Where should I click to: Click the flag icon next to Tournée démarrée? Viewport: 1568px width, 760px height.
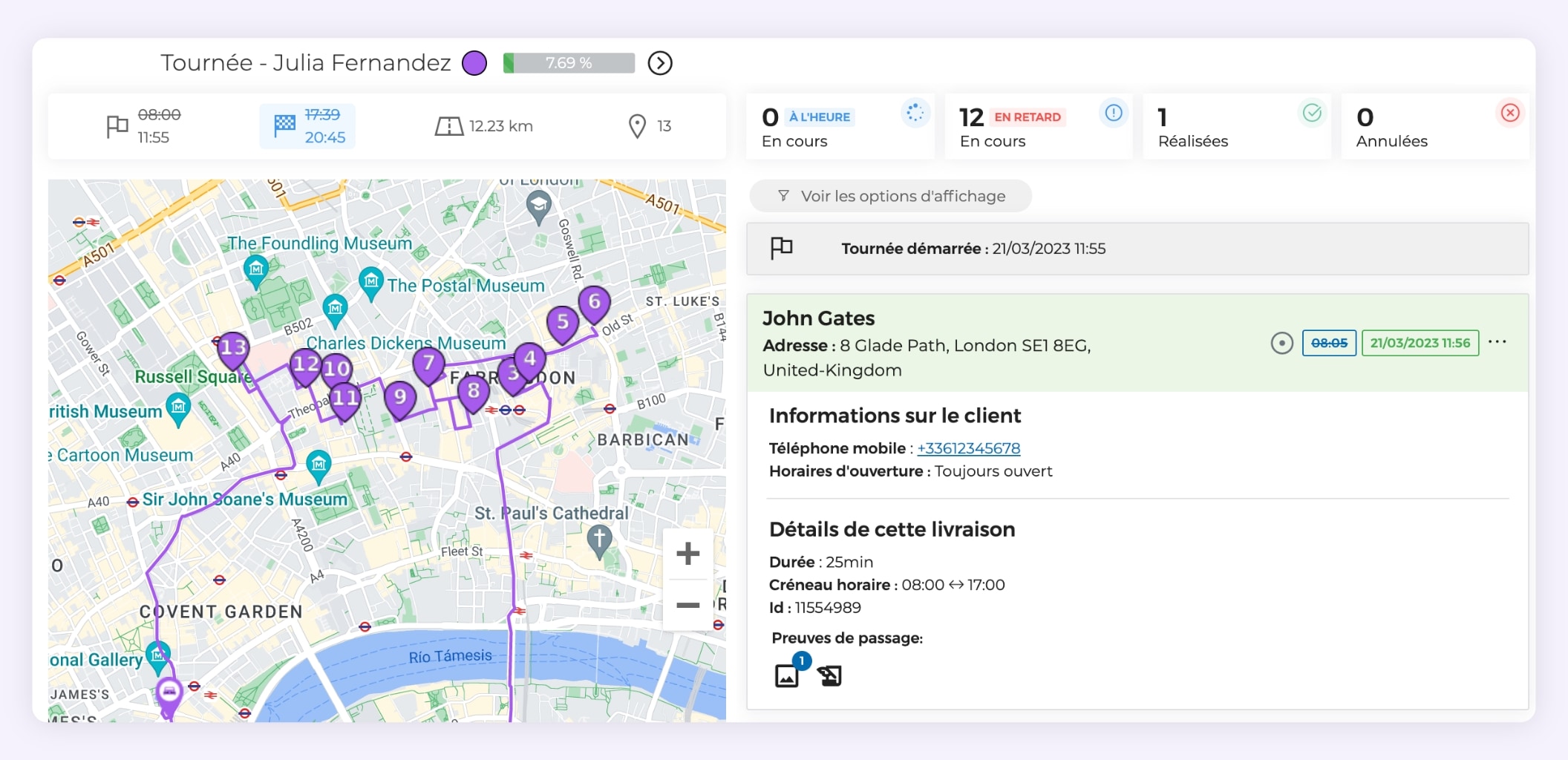coord(783,248)
